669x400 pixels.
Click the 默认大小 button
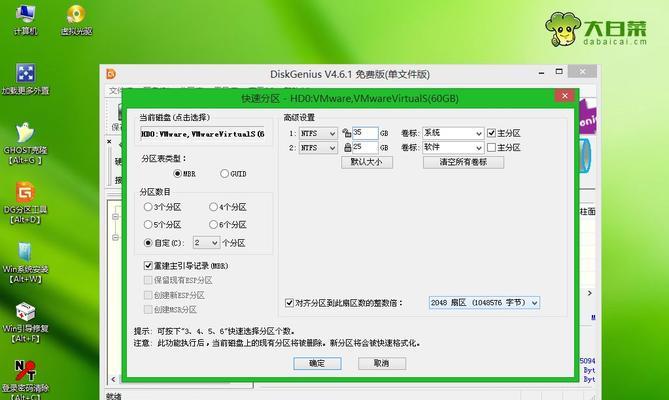366,162
